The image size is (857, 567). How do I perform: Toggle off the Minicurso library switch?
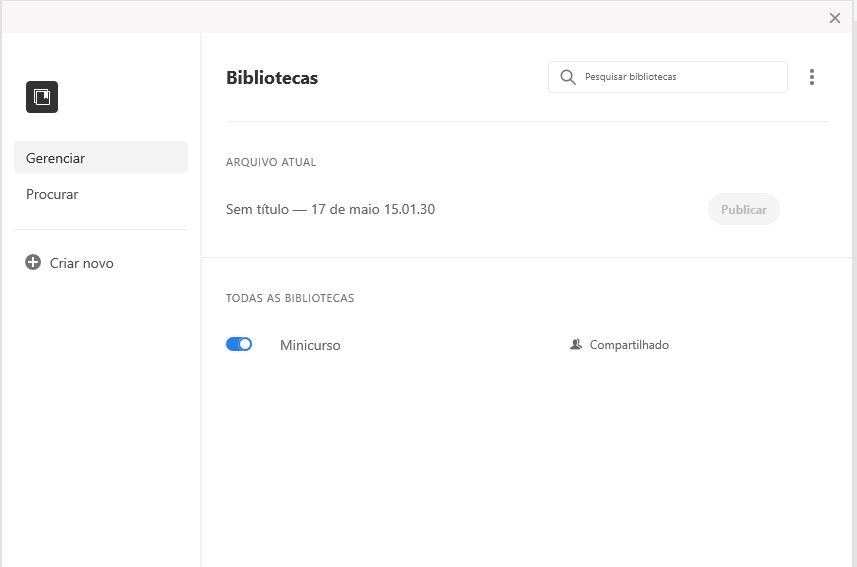239,344
